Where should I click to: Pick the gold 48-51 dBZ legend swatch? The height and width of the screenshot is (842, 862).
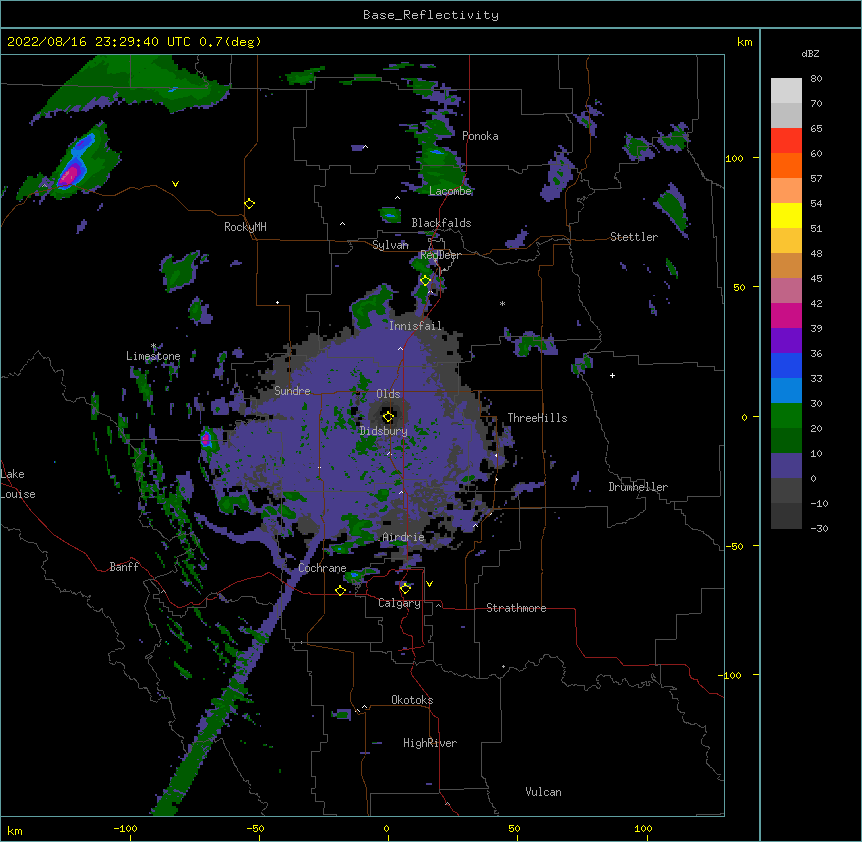[x=786, y=241]
